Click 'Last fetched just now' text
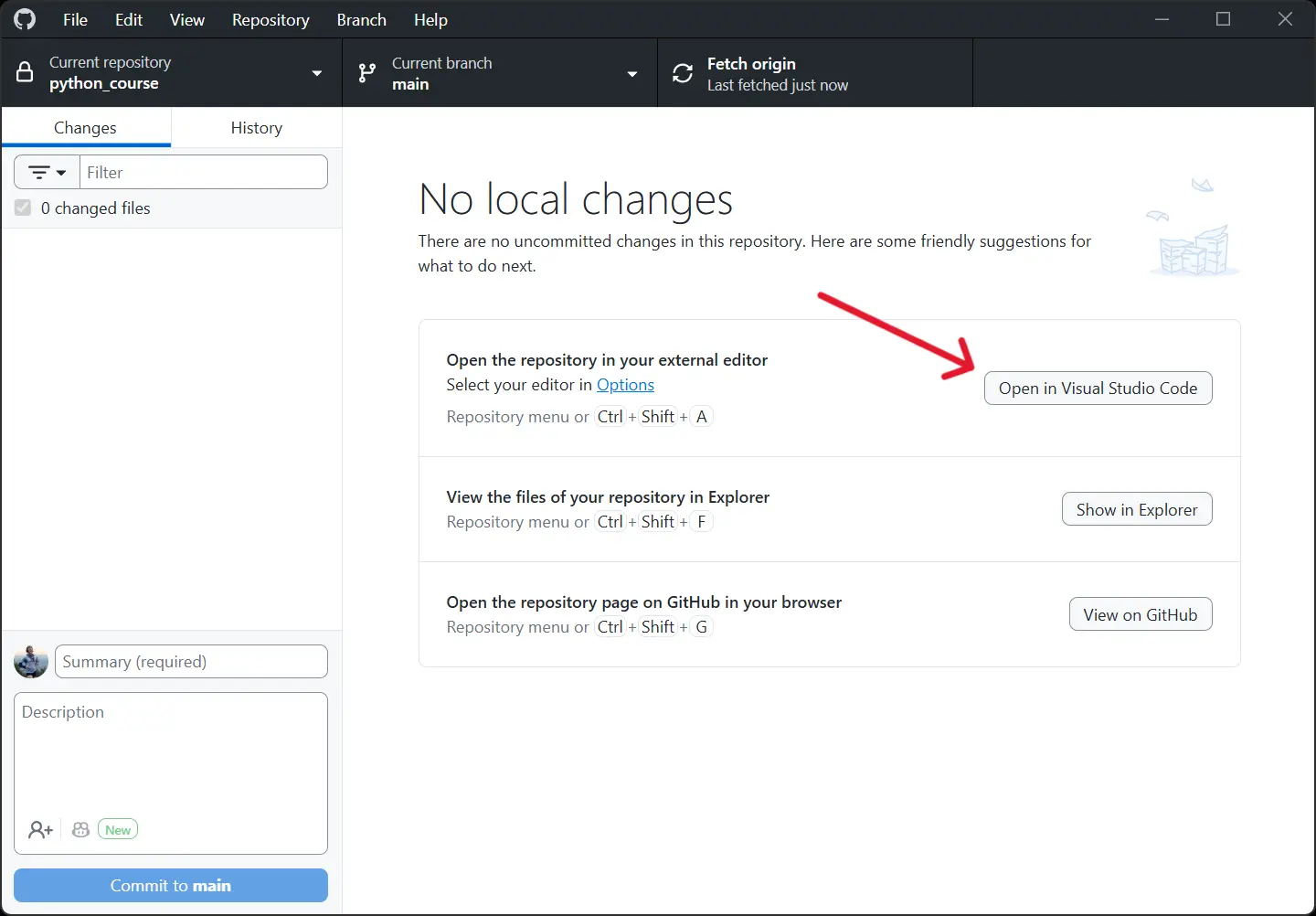Image resolution: width=1316 pixels, height=916 pixels. (778, 85)
